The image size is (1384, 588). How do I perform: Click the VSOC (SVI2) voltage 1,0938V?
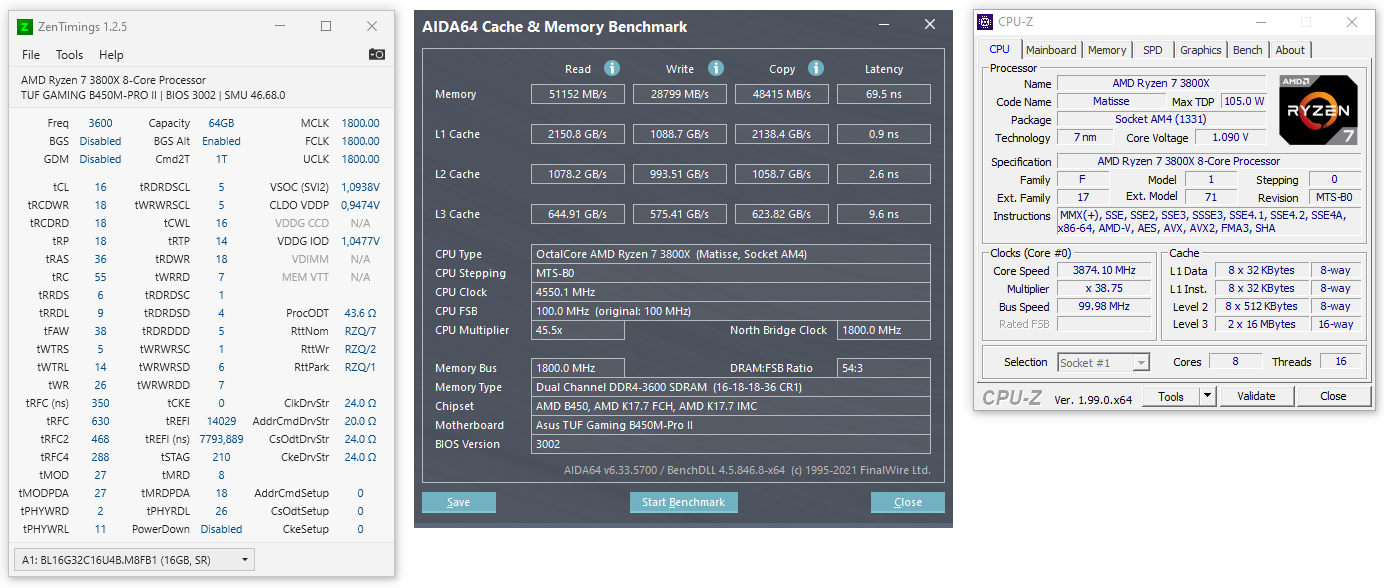tap(360, 187)
